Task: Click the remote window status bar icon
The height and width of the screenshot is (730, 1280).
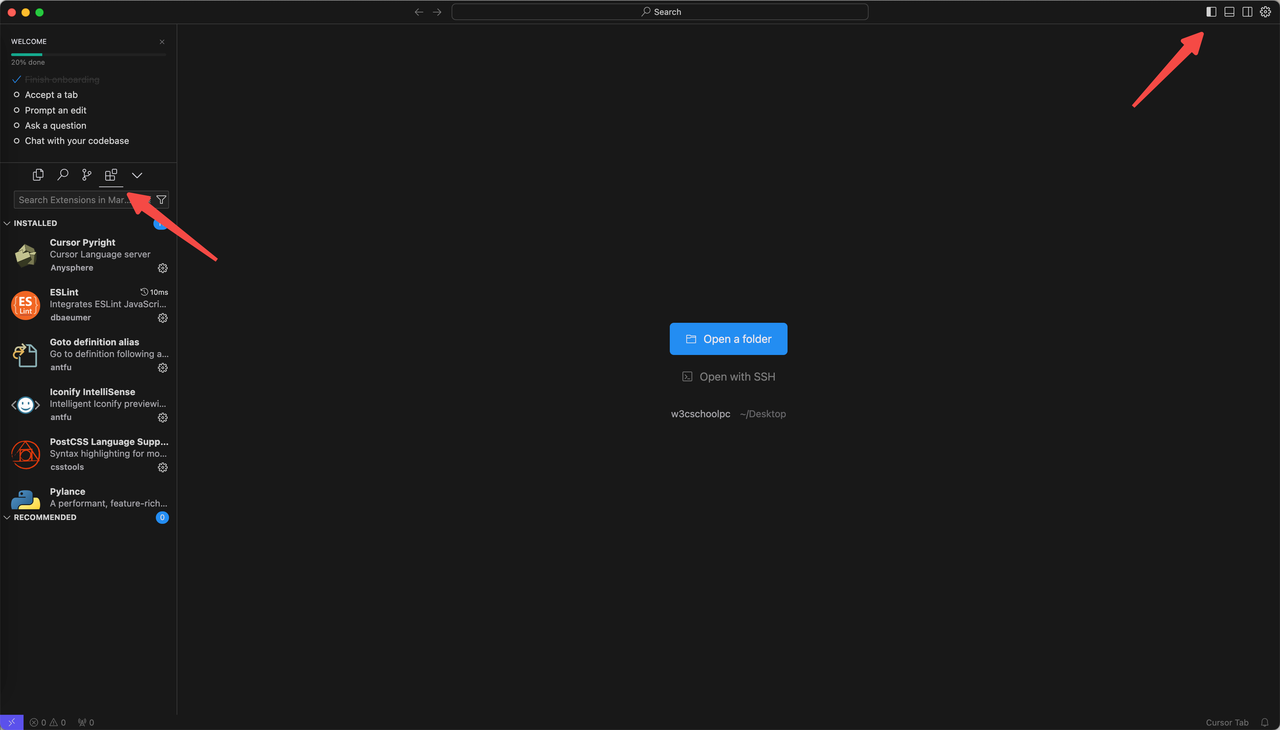Action: tap(11, 722)
